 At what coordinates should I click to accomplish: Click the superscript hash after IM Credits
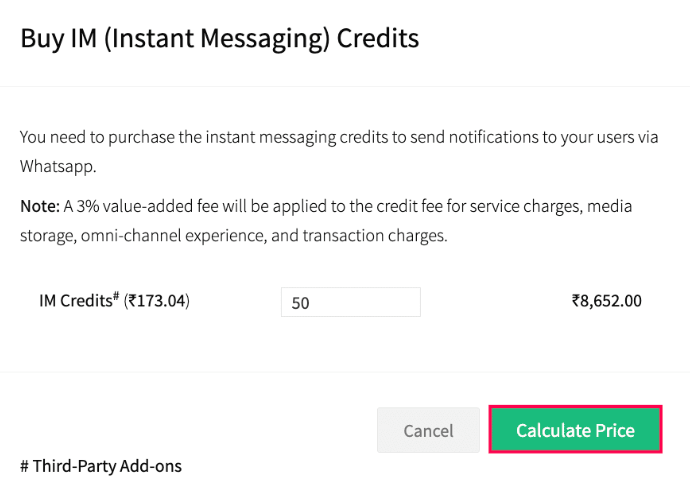116,297
